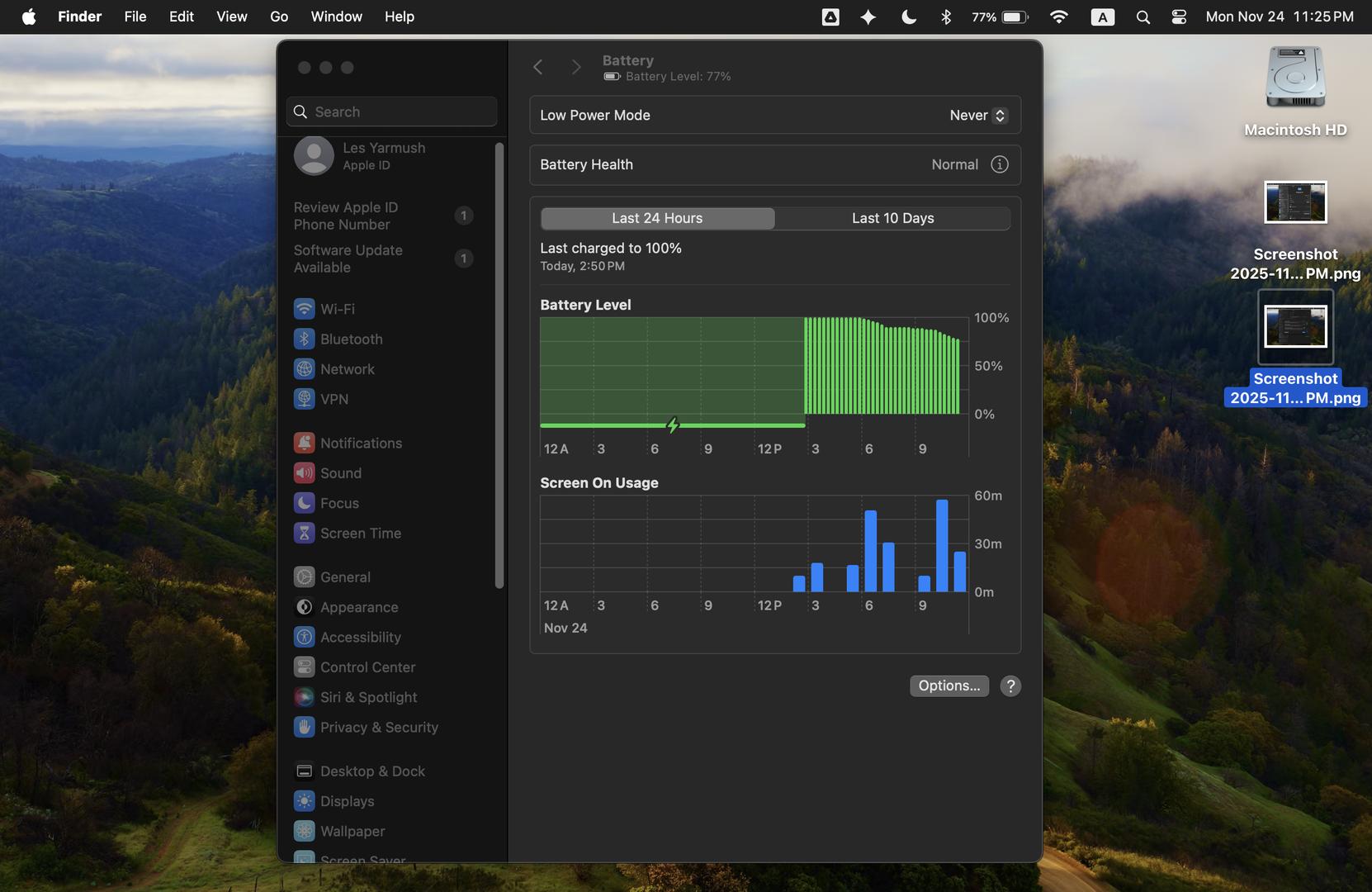1372x892 pixels.
Task: Select Bluetooth icon in sidebar
Action: coord(305,339)
